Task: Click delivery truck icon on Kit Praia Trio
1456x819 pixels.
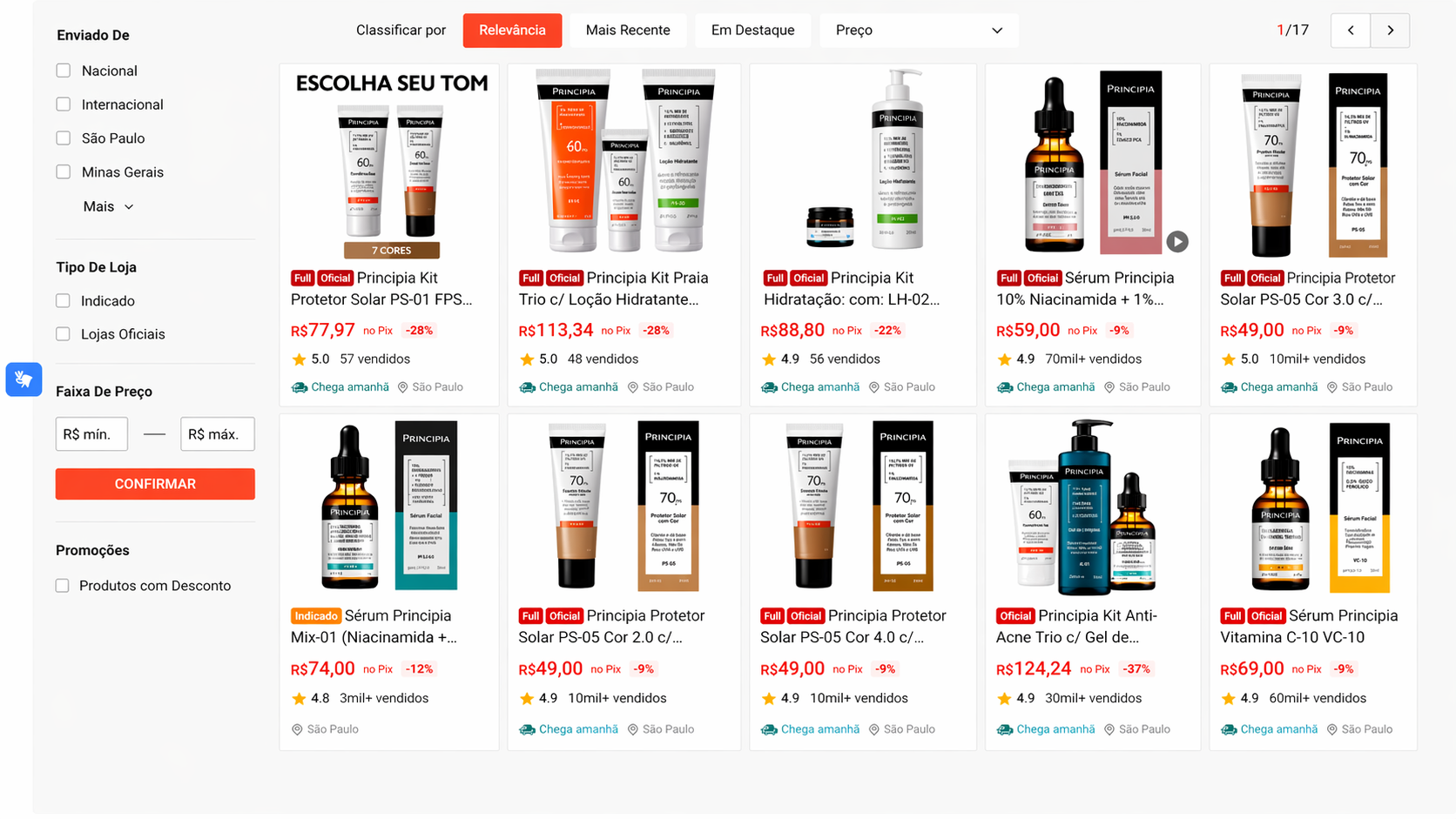Action: (x=527, y=387)
